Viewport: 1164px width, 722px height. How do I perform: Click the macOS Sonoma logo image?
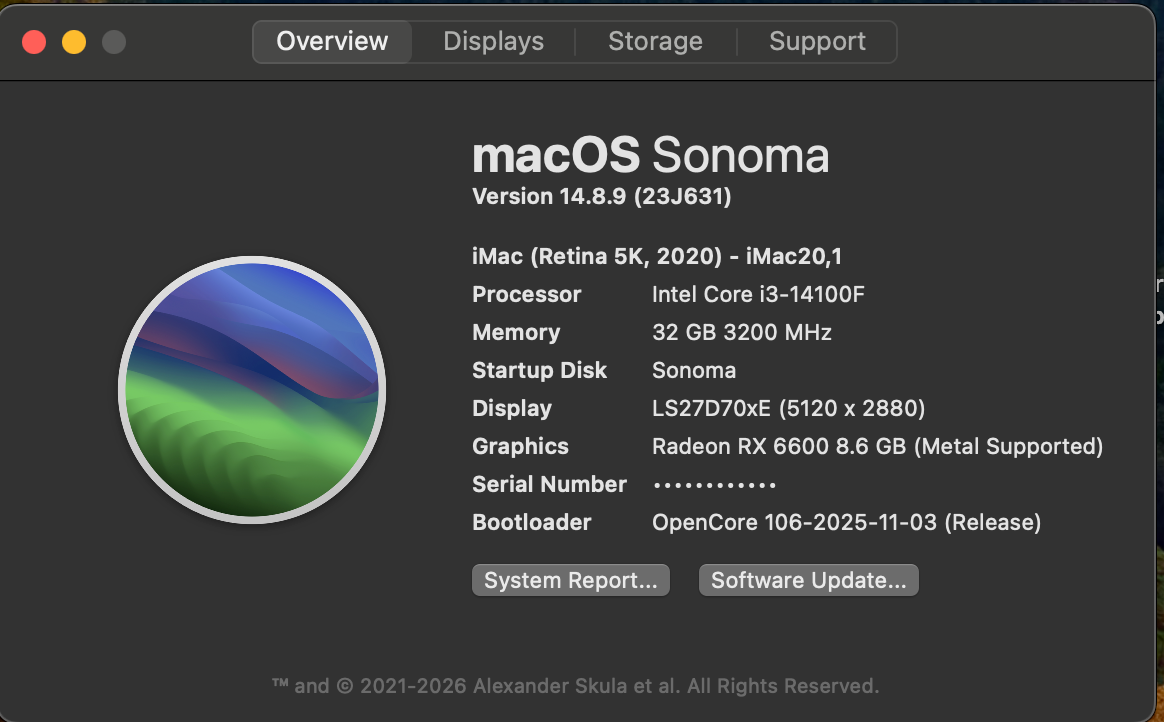point(252,390)
